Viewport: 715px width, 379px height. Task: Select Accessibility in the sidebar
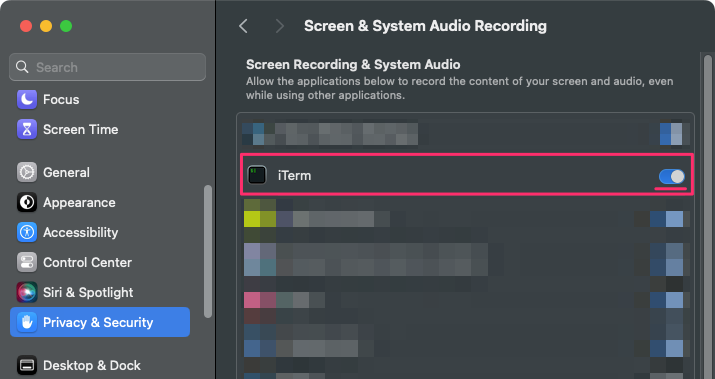click(81, 233)
